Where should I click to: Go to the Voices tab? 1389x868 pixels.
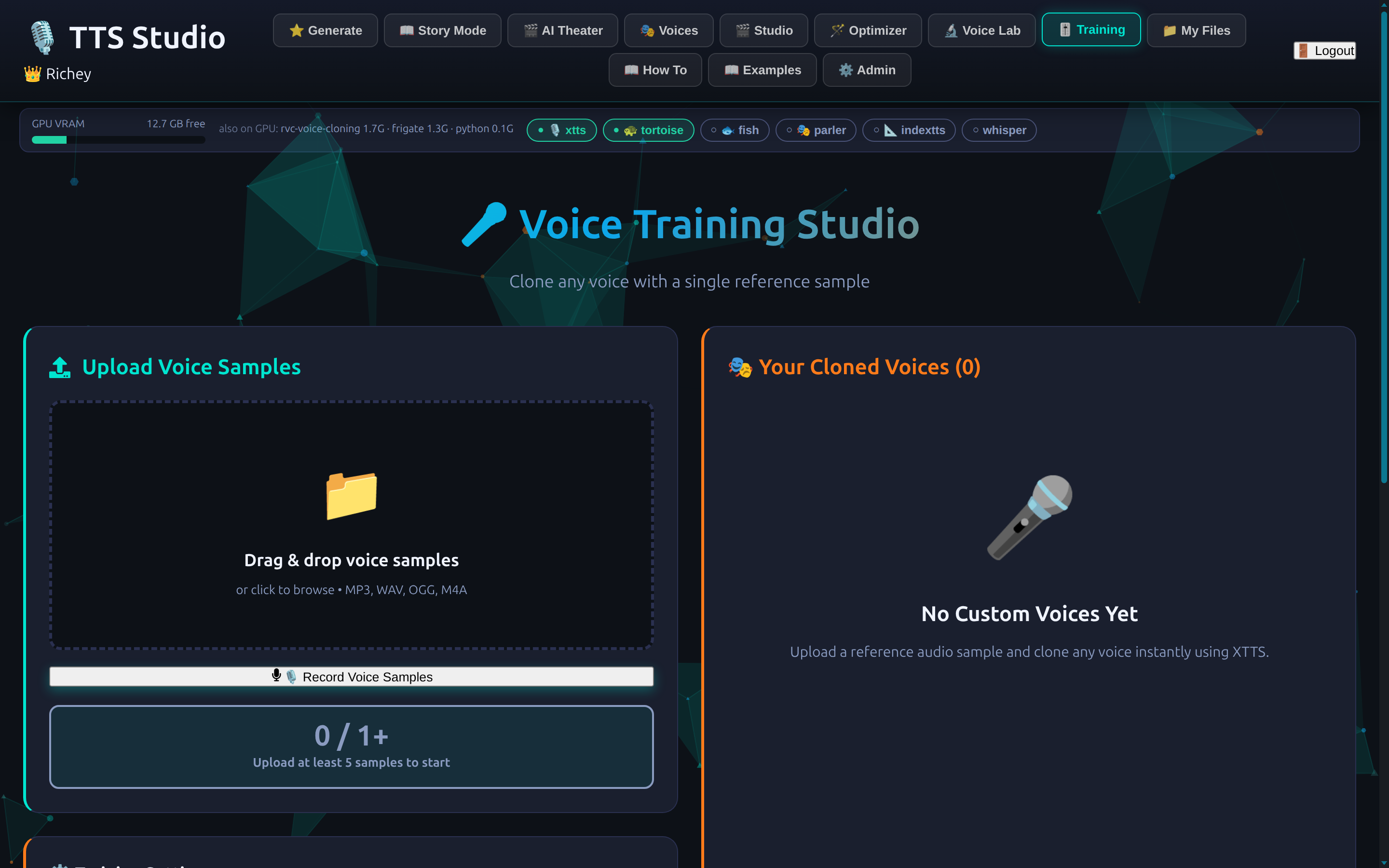(x=668, y=30)
